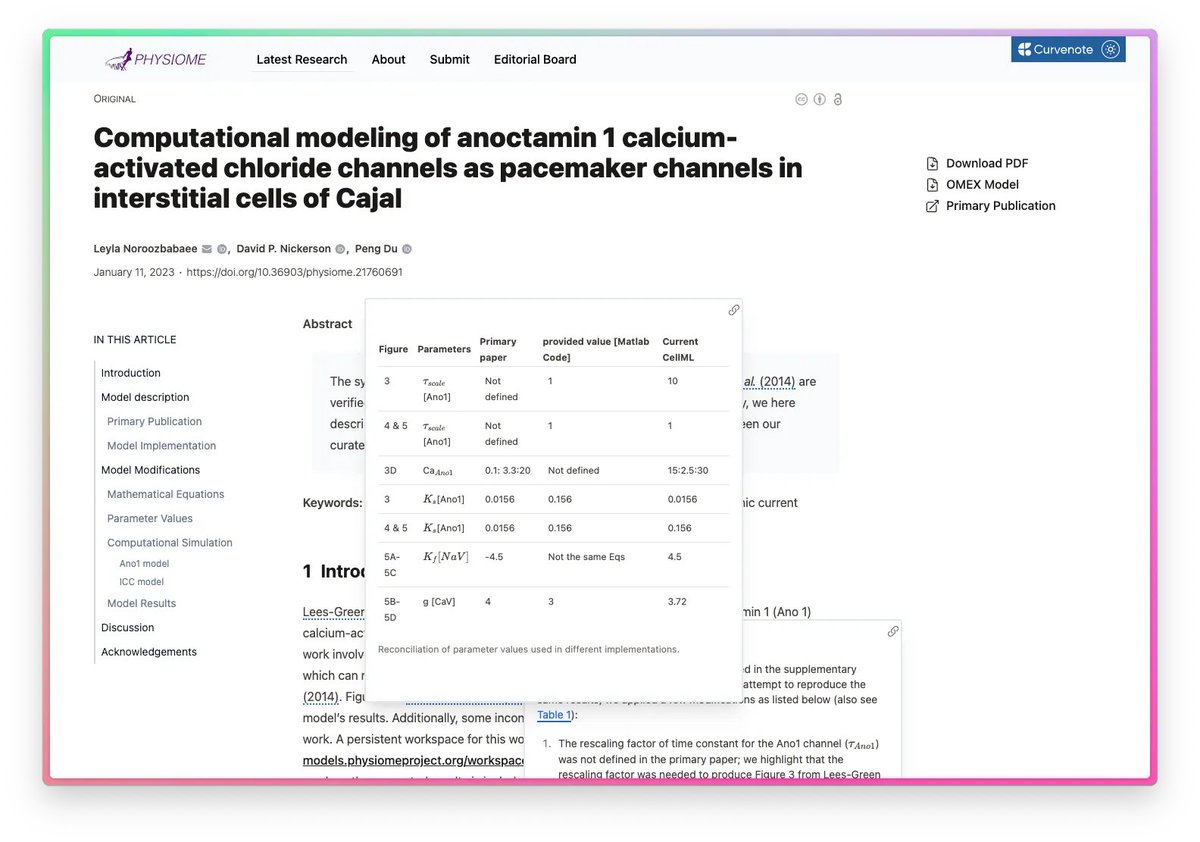Click the Creative Commons license icon
This screenshot has height=842, width=1200.
(801, 99)
